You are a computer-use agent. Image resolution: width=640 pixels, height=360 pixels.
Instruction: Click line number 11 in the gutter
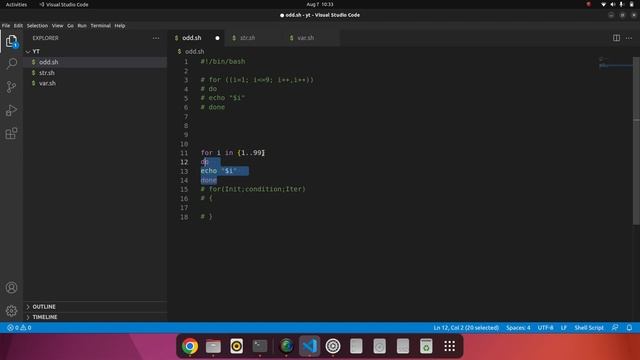[184, 153]
